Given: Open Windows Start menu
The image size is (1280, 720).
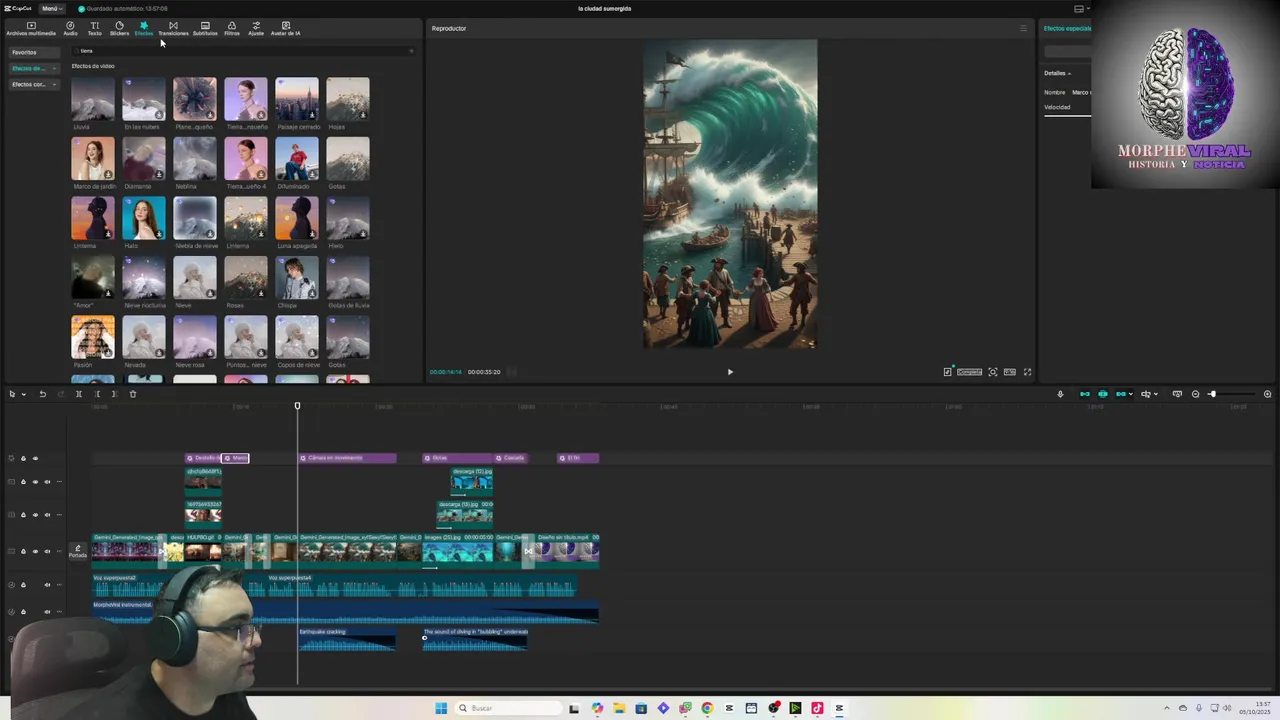Looking at the screenshot, I should pyautogui.click(x=441, y=708).
